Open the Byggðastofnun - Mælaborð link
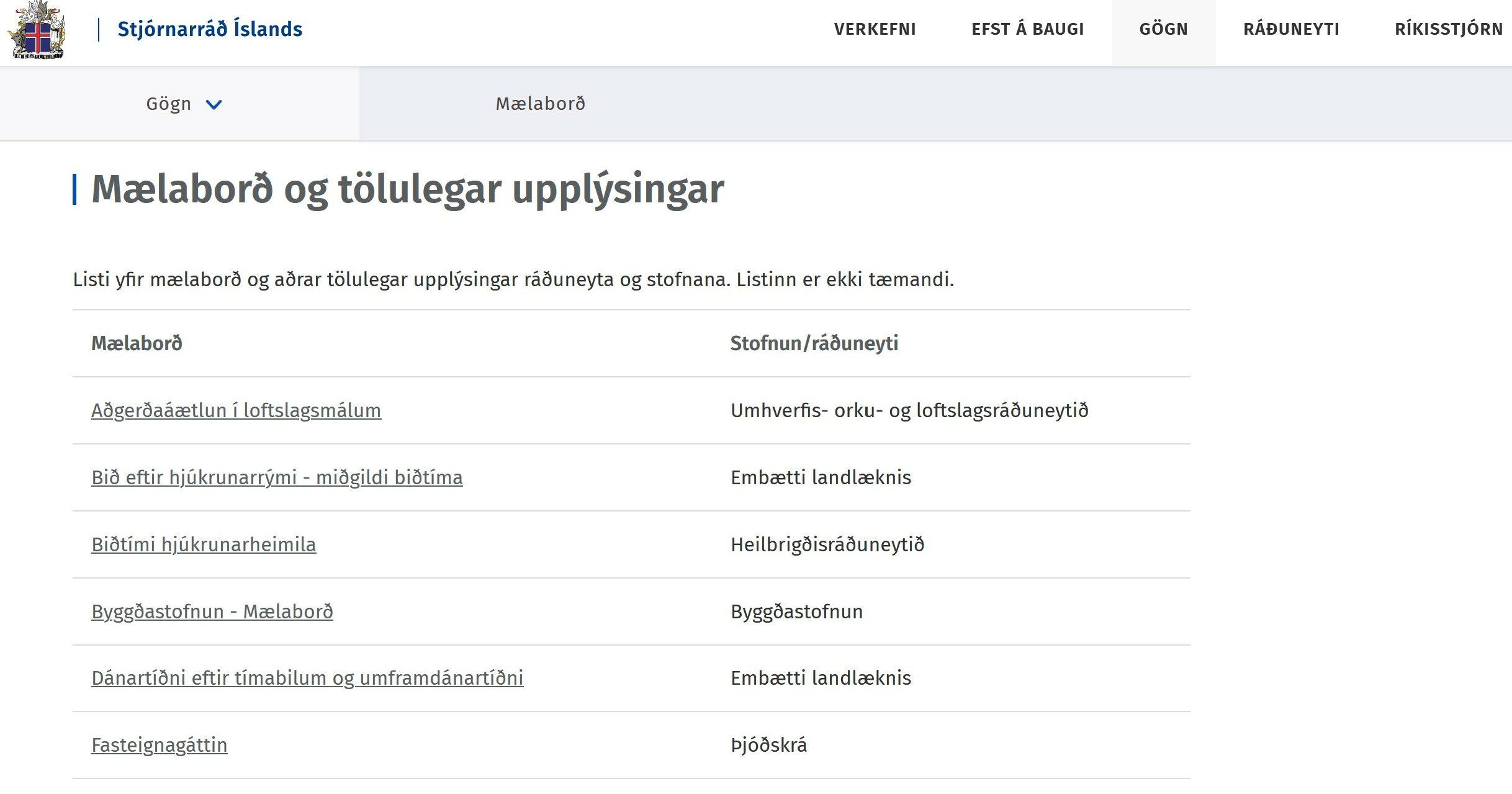This screenshot has height=794, width=1512. tap(212, 612)
